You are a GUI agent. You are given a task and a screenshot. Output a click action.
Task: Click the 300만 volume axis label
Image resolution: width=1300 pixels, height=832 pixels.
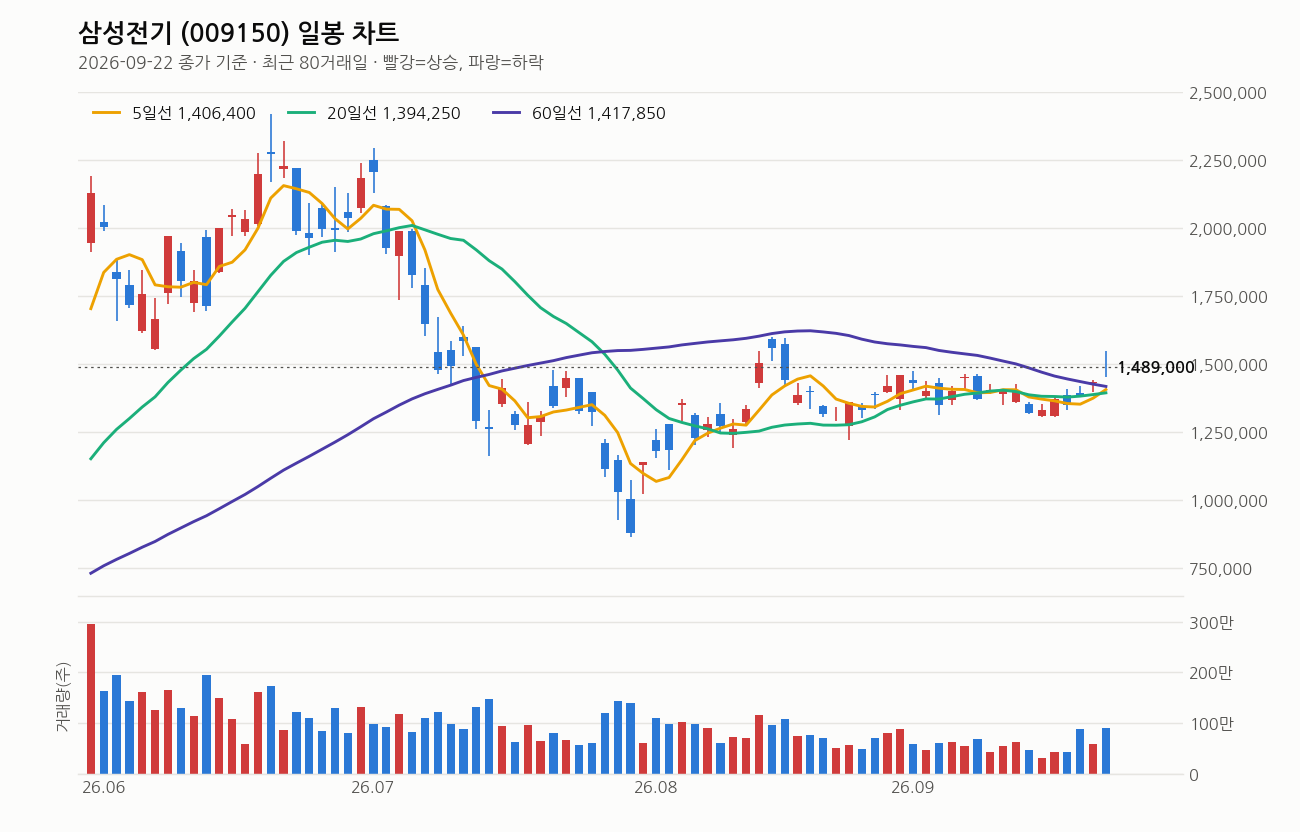(x=1212, y=623)
